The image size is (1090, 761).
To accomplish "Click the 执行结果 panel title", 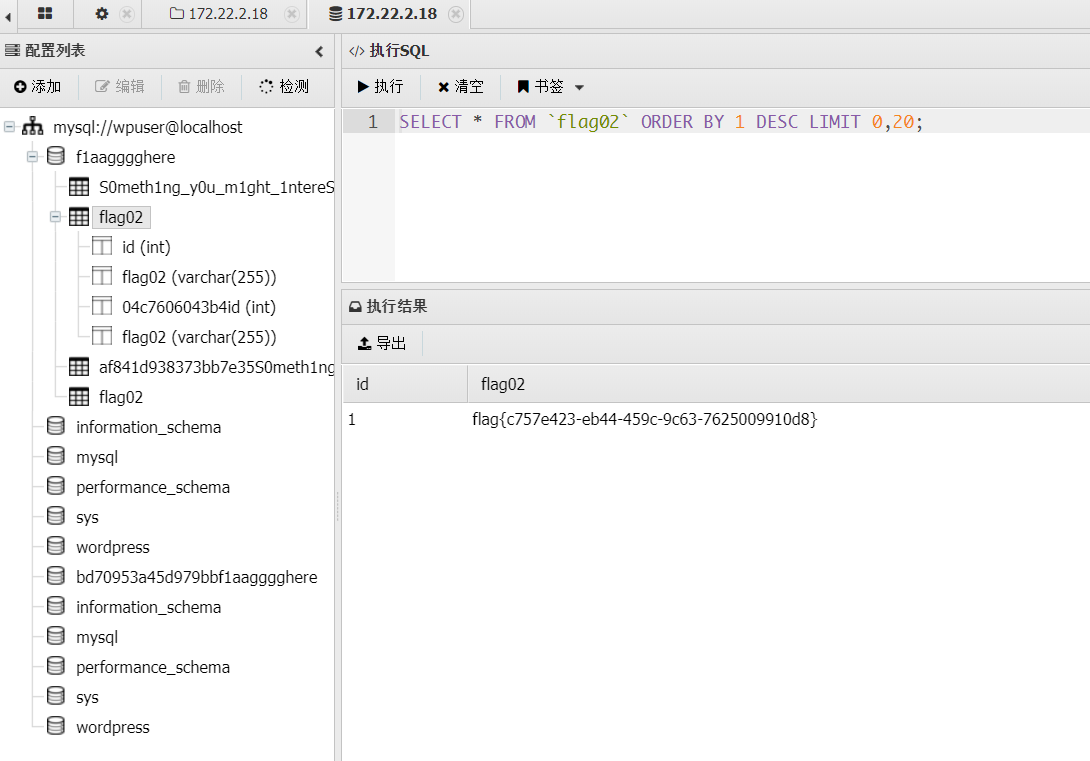I will click(x=397, y=306).
